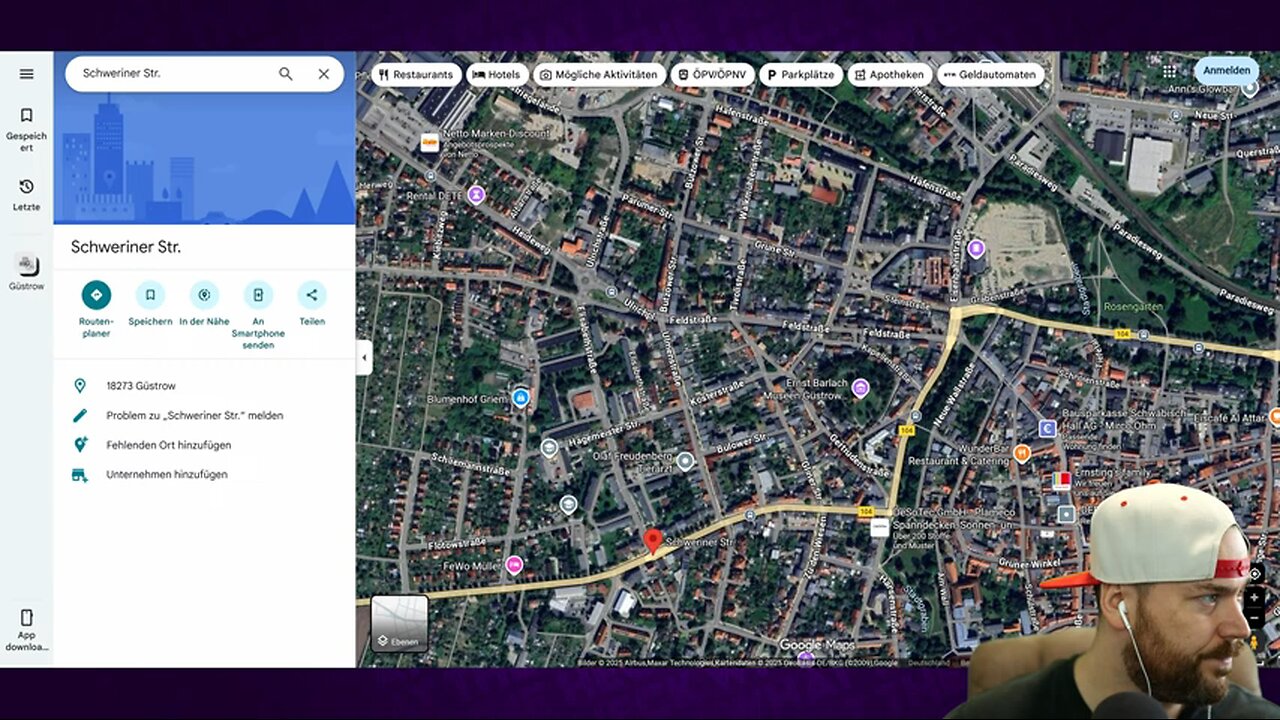
Task: Click the magnifier search icon
Action: click(x=286, y=74)
